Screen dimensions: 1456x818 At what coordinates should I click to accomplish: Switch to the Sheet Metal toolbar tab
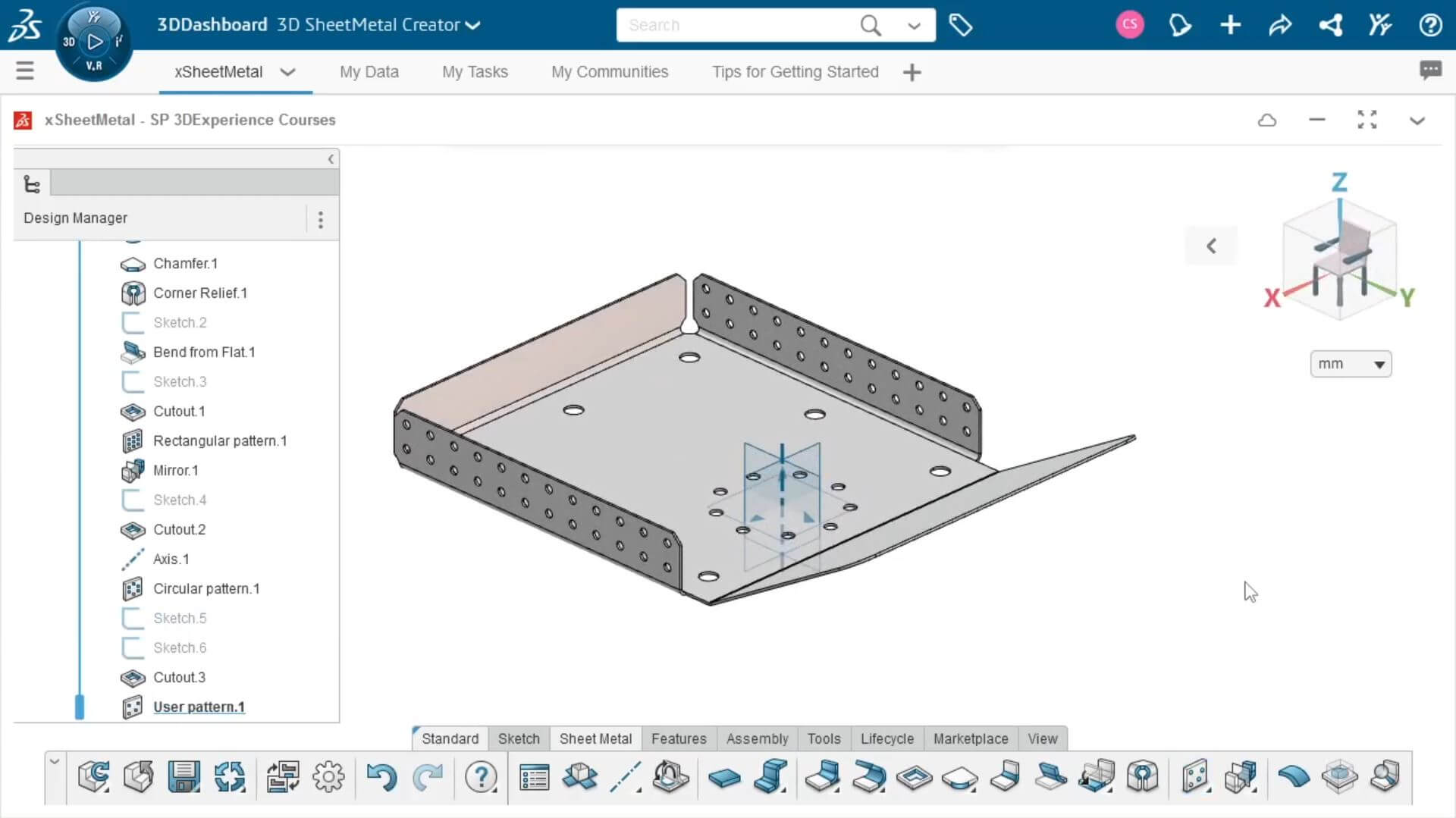[x=595, y=738]
